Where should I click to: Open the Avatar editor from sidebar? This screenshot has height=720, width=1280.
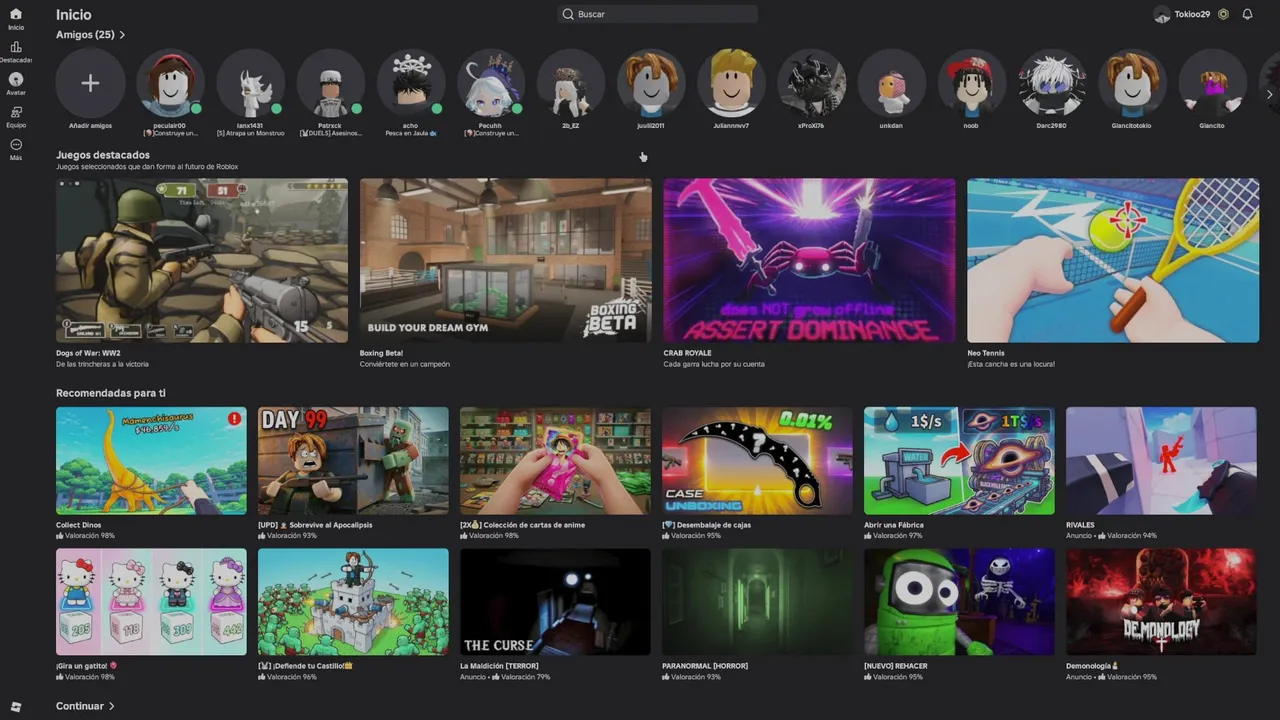point(15,84)
